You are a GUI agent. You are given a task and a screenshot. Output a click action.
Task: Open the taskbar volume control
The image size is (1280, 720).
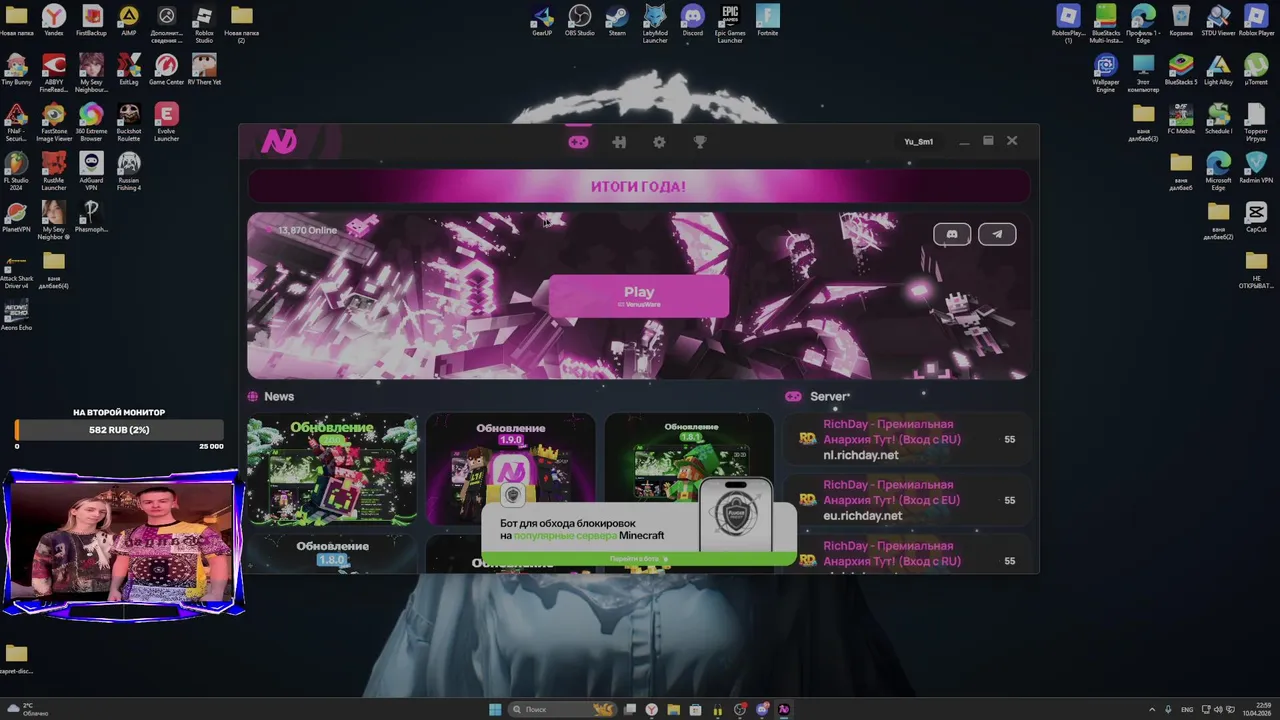click(1220, 709)
